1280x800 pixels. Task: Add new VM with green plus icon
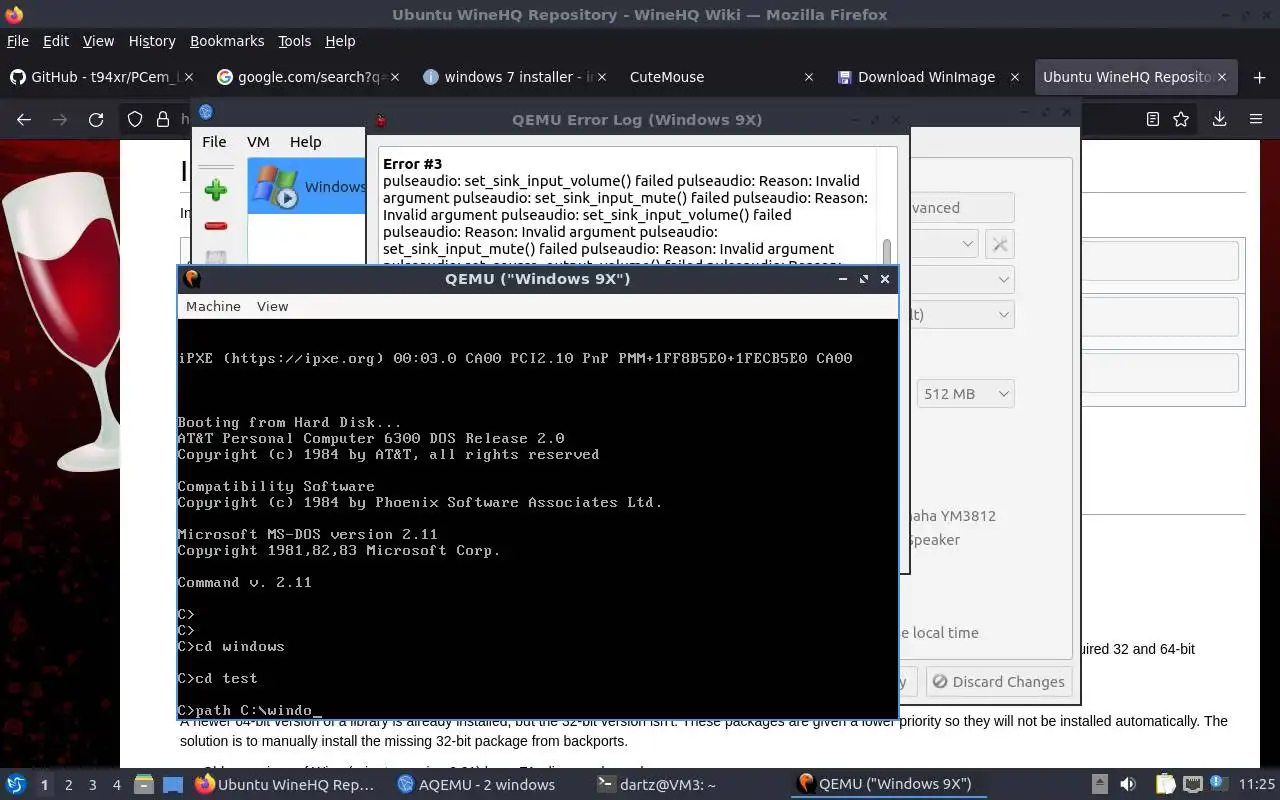tap(215, 190)
